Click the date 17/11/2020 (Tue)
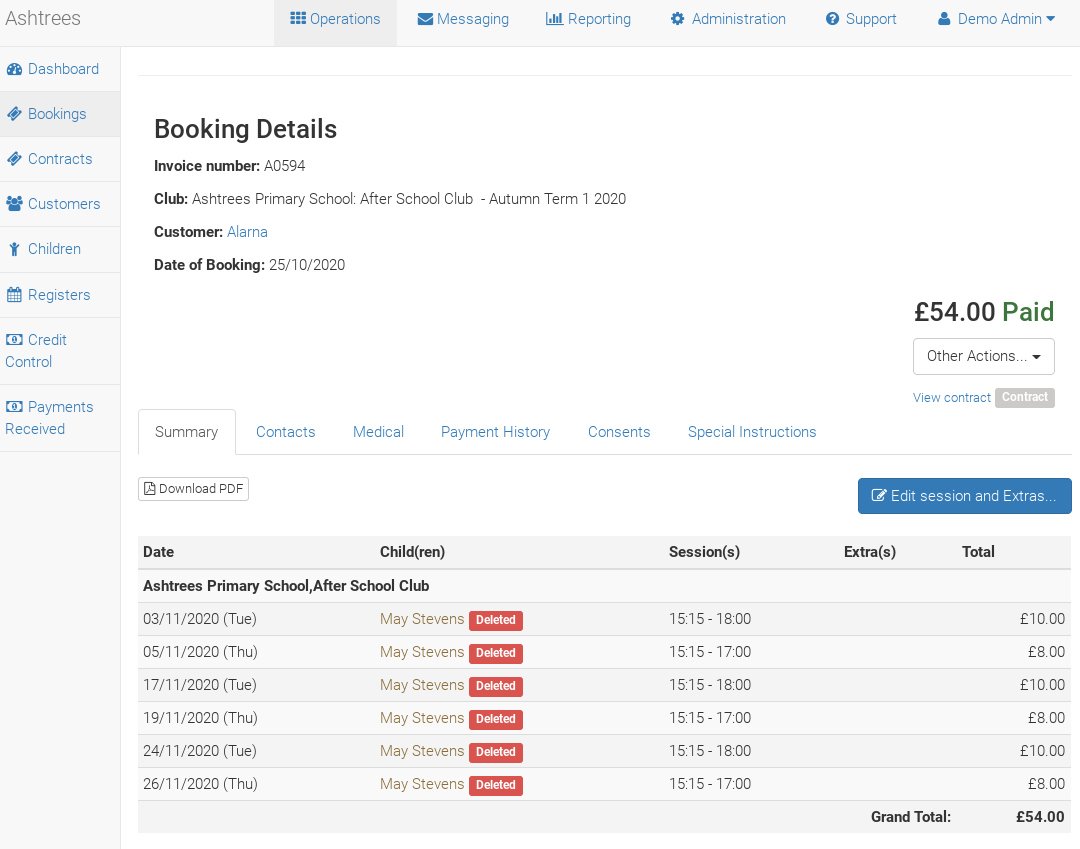The image size is (1080, 849). (x=200, y=685)
